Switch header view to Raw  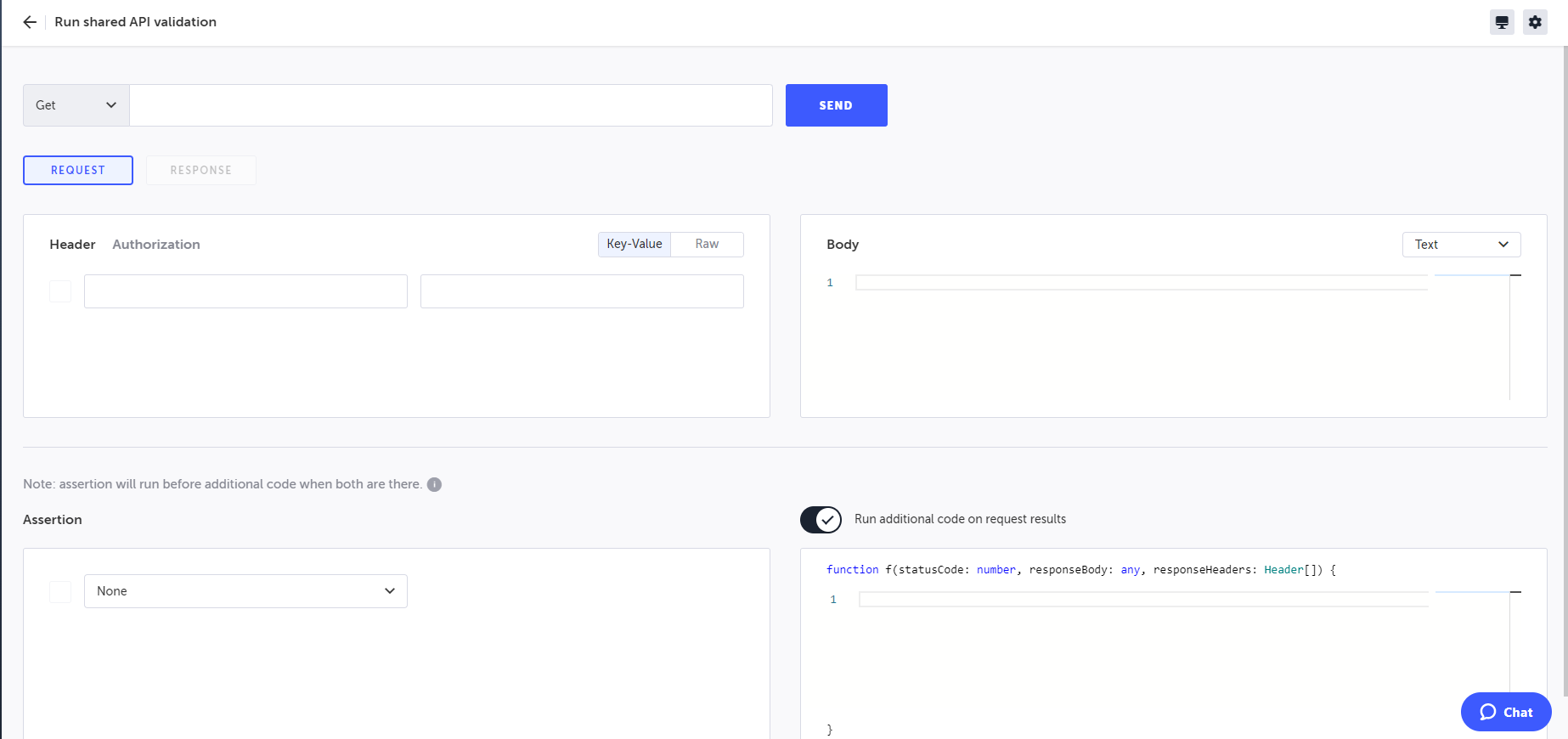coord(707,245)
